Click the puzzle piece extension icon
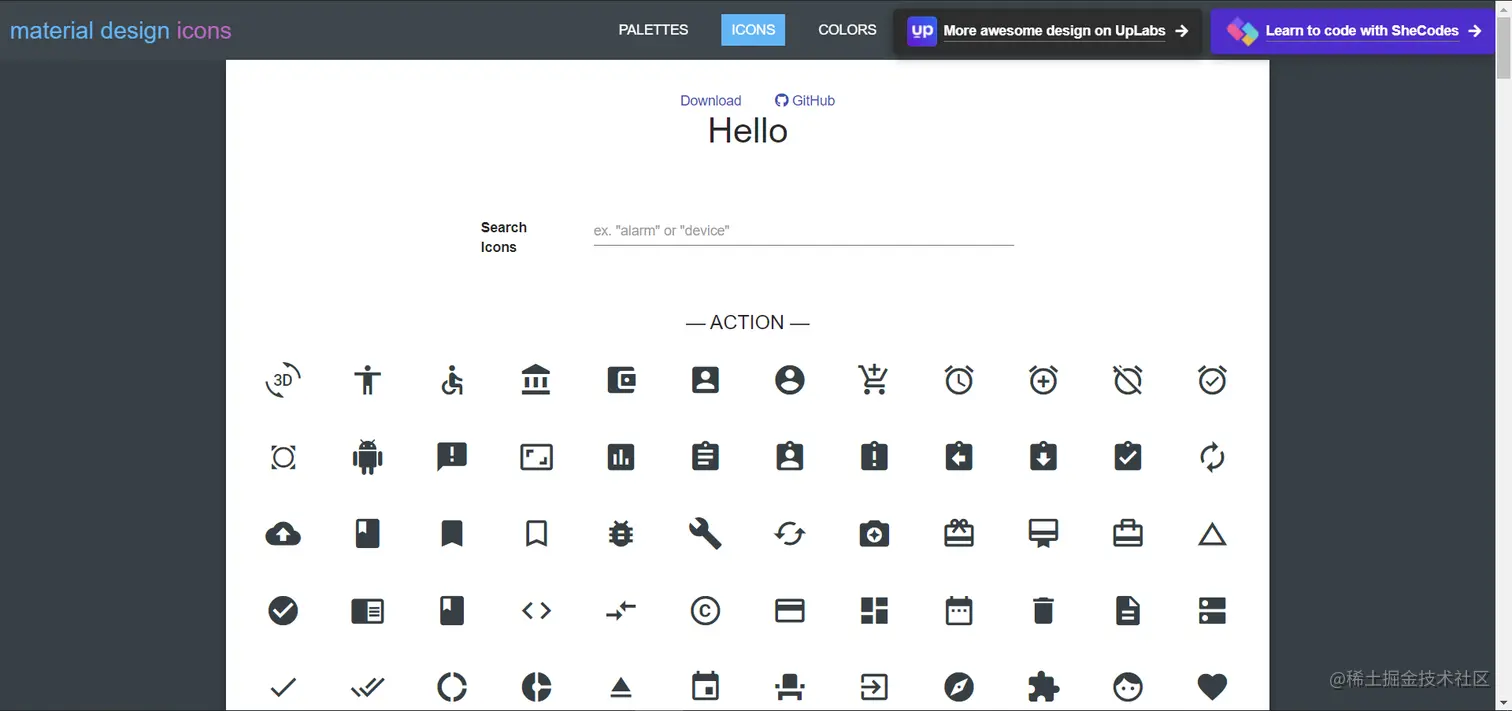1512x711 pixels. (1043, 687)
